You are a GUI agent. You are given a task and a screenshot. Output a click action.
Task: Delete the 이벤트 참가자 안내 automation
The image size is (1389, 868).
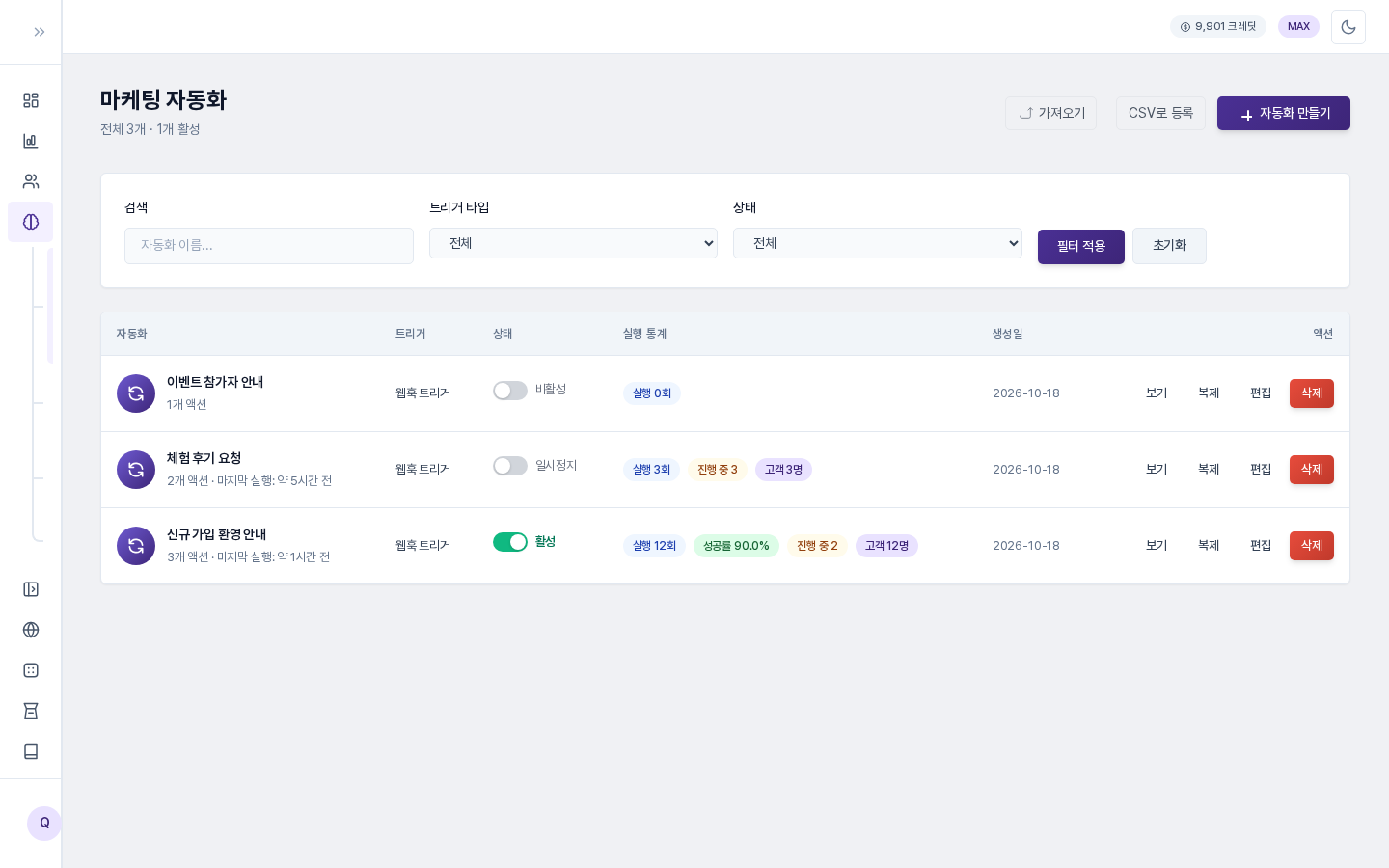point(1312,393)
